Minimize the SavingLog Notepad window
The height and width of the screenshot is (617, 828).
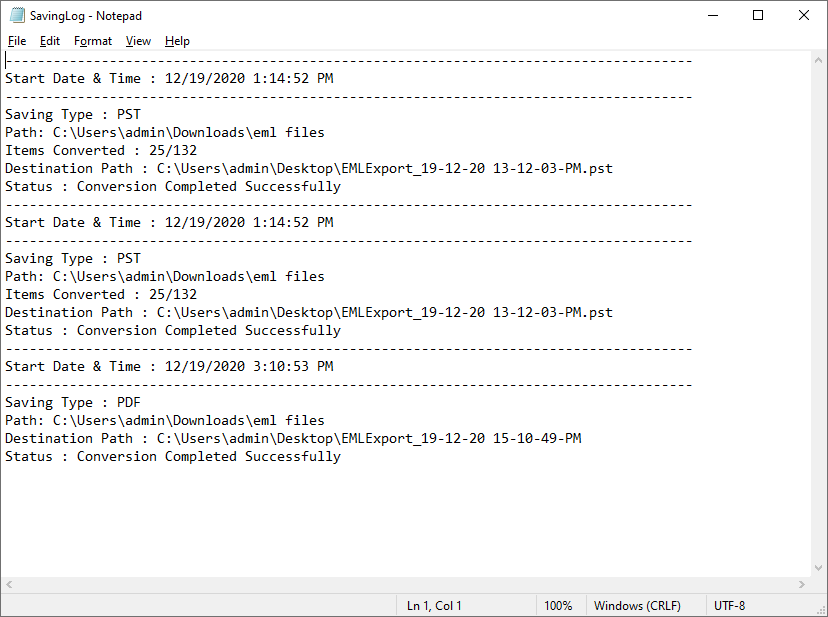pos(713,15)
